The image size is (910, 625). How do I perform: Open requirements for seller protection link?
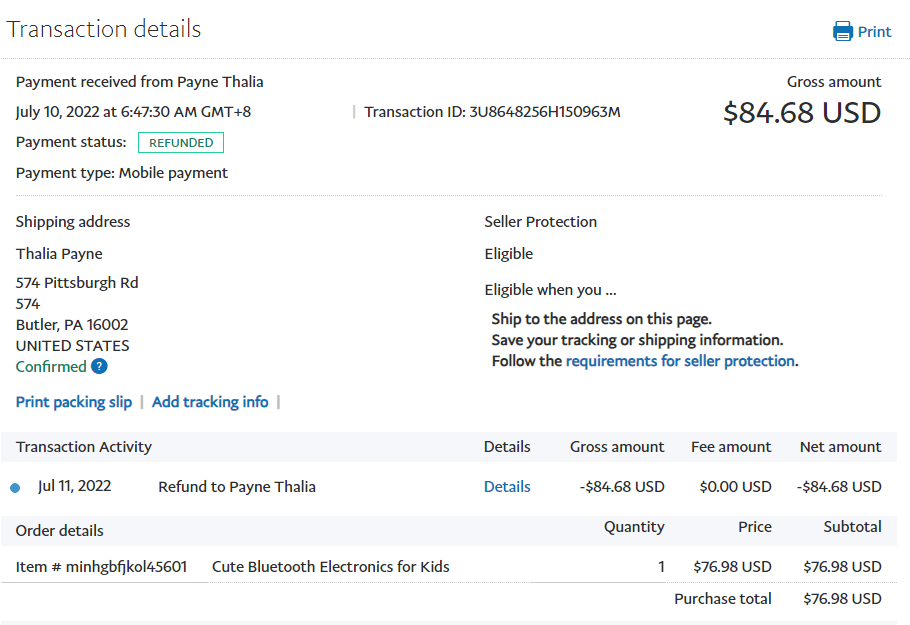coord(680,361)
